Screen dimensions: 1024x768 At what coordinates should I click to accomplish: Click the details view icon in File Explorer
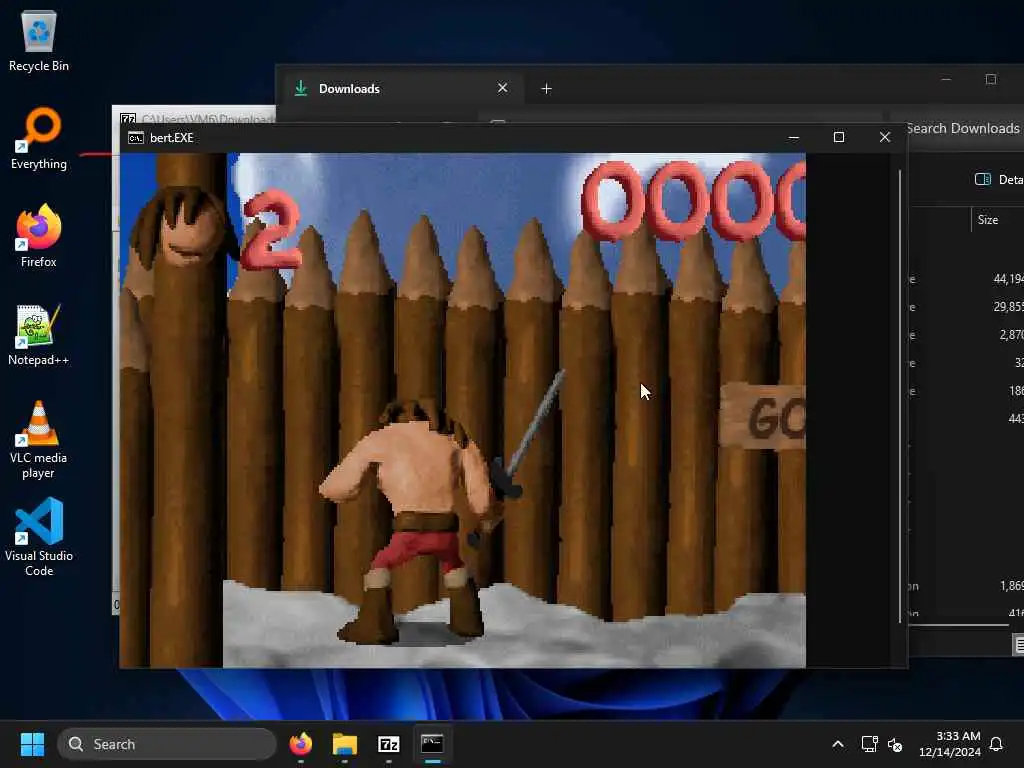click(1019, 645)
